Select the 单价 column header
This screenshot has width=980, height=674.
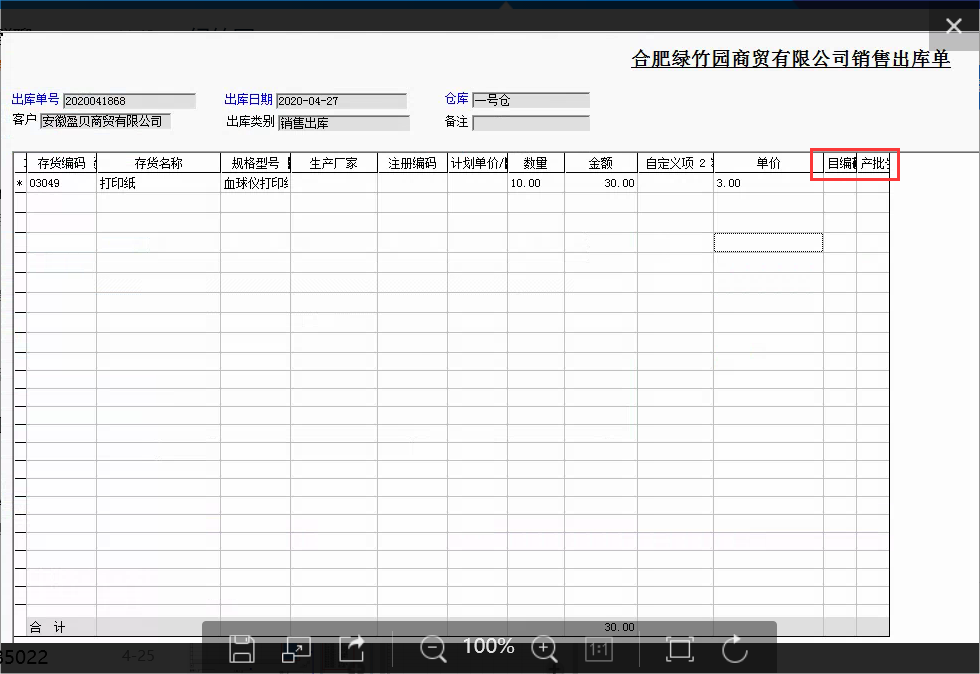(x=768, y=163)
